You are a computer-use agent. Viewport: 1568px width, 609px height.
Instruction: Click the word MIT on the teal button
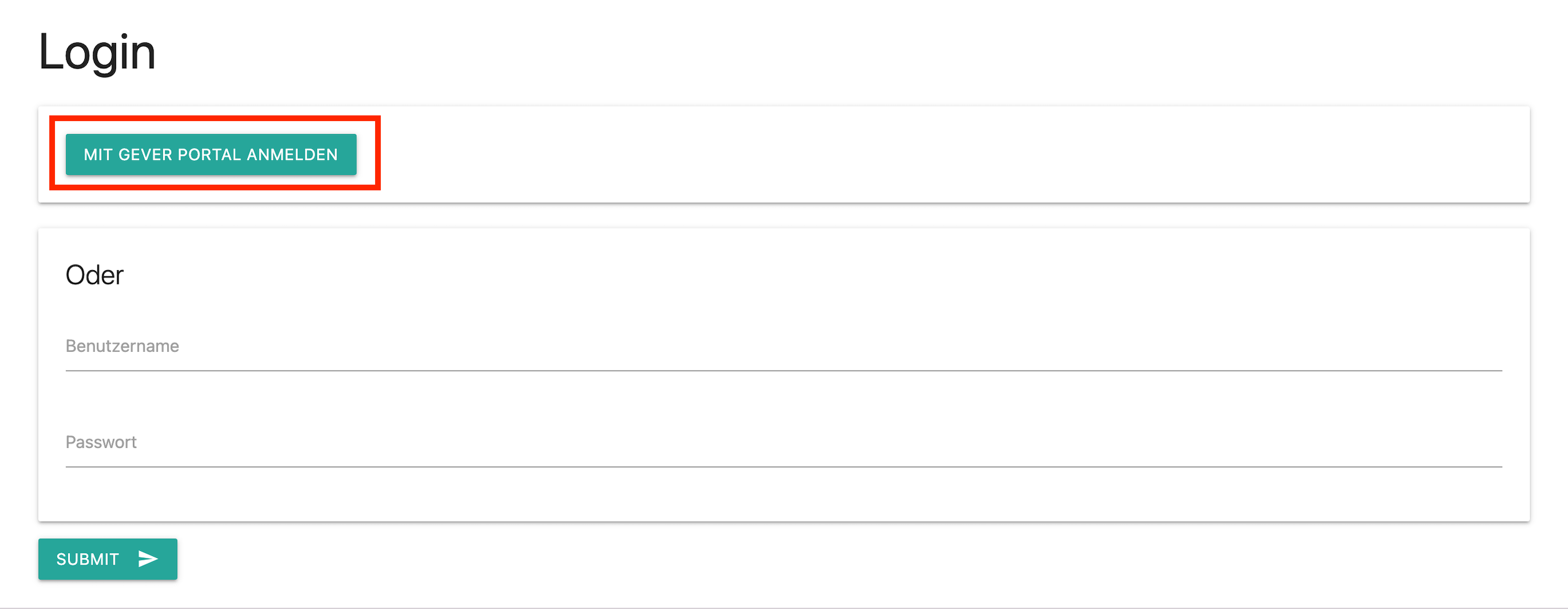pyautogui.click(x=98, y=155)
